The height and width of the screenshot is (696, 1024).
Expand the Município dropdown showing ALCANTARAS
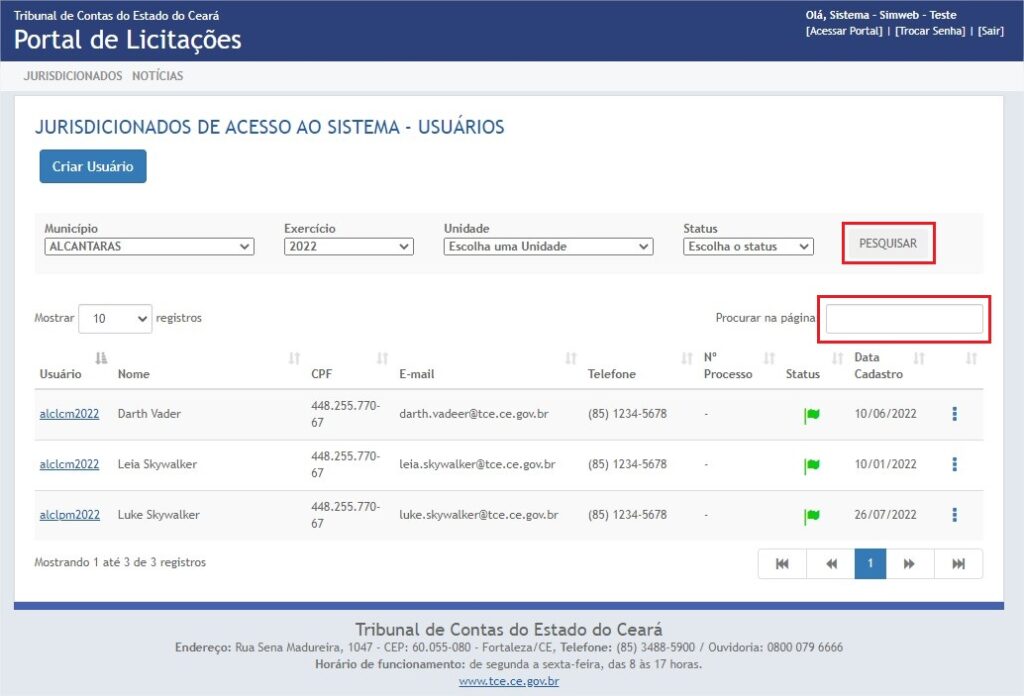point(149,247)
